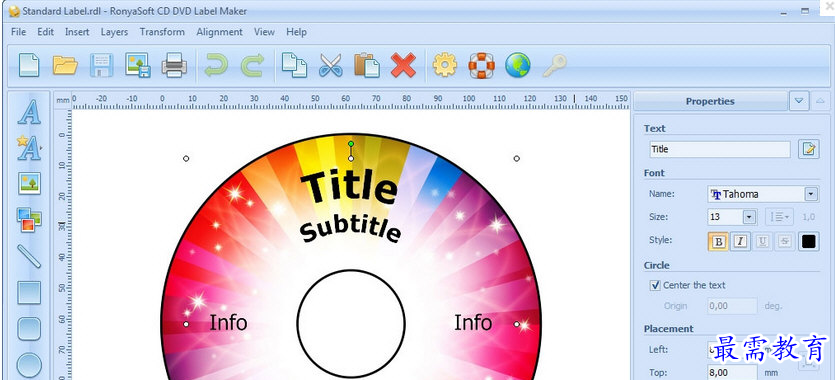The width and height of the screenshot is (835, 380).
Task: Open help with lifebuoy icon
Action: 481,65
